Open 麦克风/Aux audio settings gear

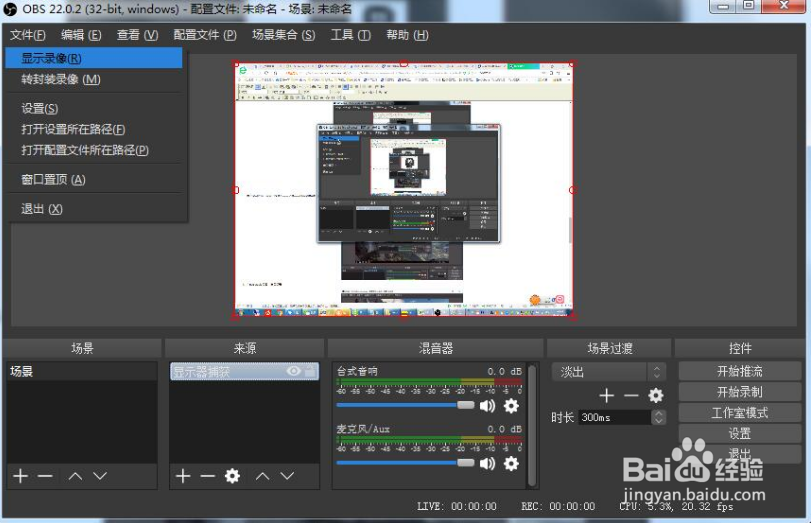tap(511, 464)
